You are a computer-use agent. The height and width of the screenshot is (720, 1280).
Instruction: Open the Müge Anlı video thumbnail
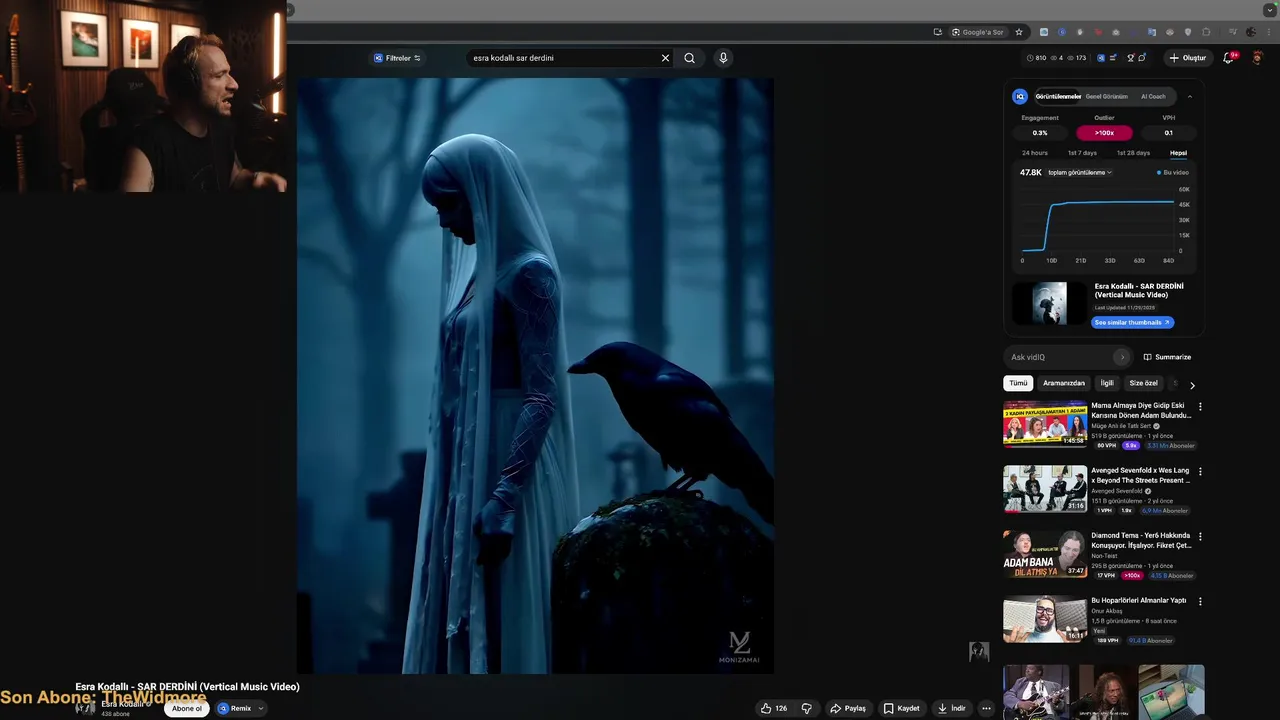(1045, 424)
